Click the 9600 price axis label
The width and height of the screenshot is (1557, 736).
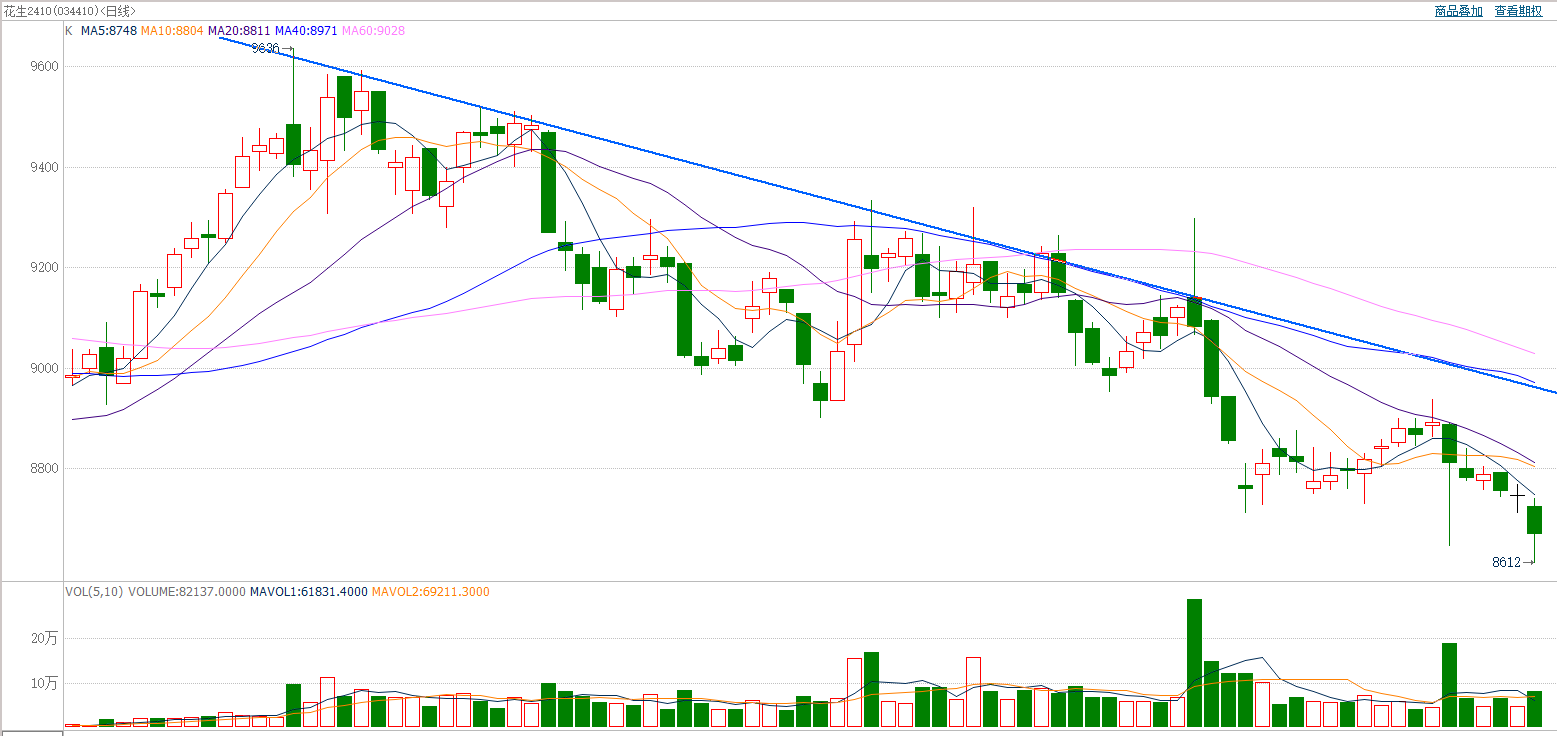(46, 67)
